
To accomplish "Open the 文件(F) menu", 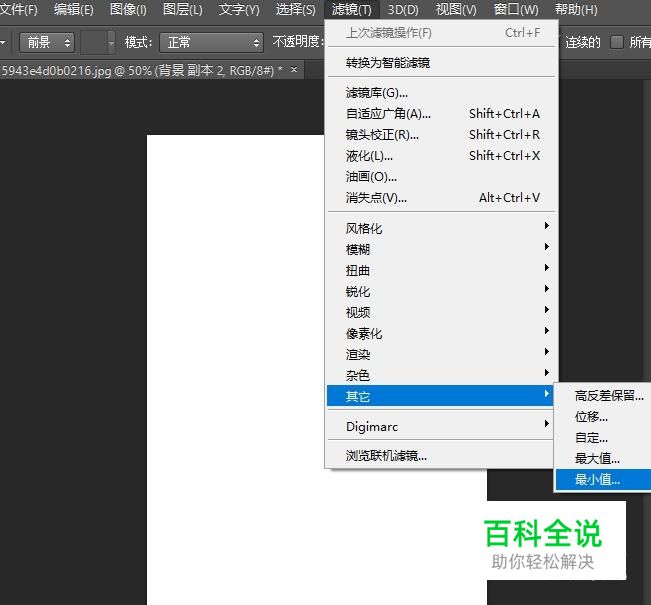I will (18, 9).
